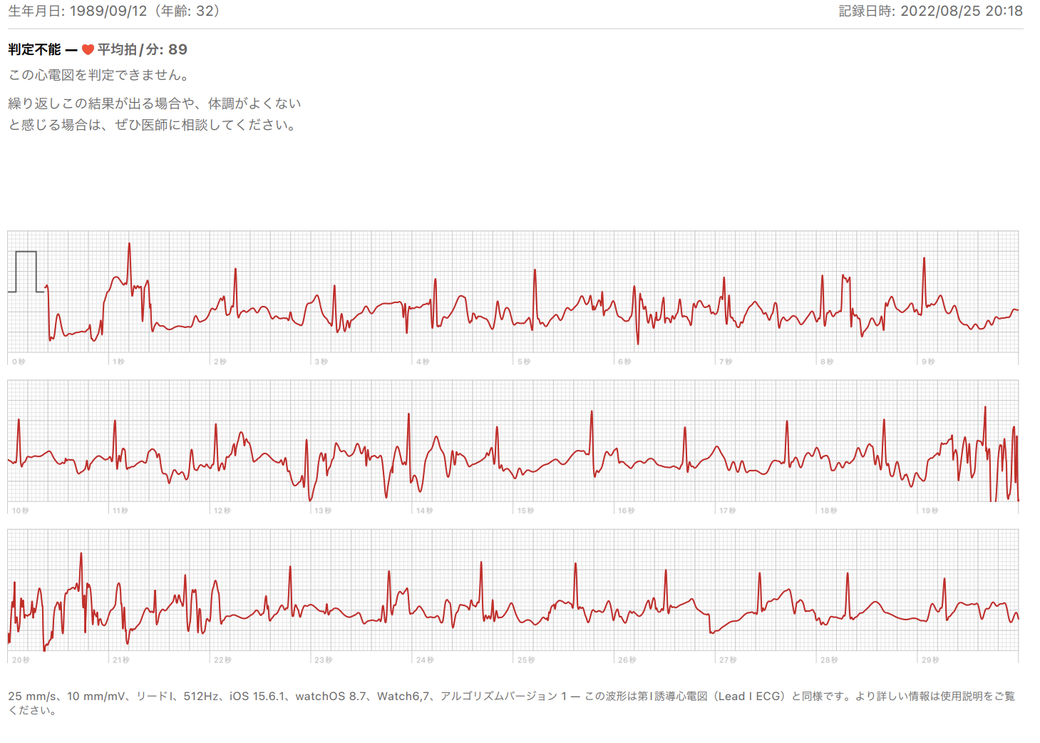The width and height of the screenshot is (1040, 743).
Task: Click the square calibration pulse at strip start
Action: coord(26,272)
